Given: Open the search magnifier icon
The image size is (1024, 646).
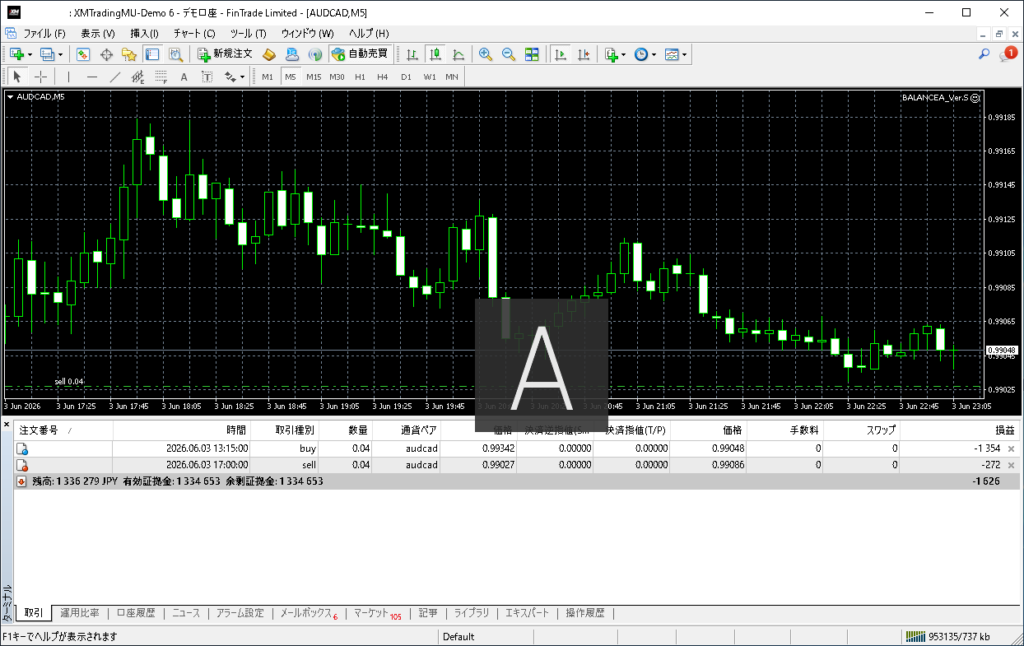Looking at the screenshot, I should tap(984, 54).
